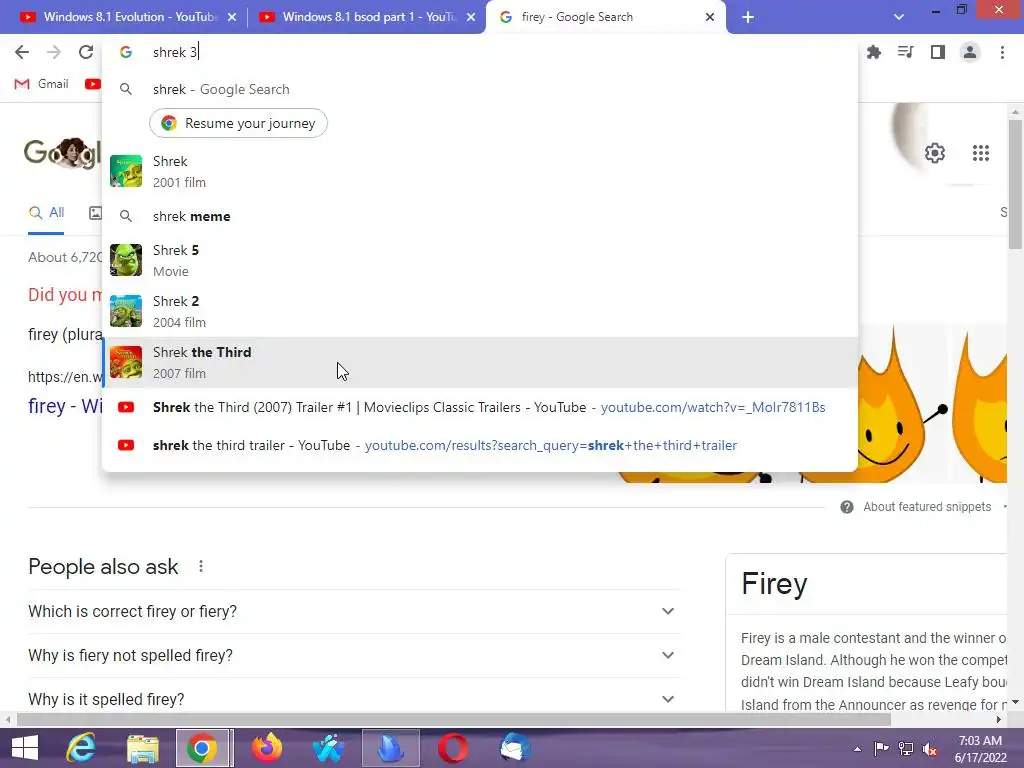
Task: Click the horizontal scrollbar thumb
Action: (454, 720)
